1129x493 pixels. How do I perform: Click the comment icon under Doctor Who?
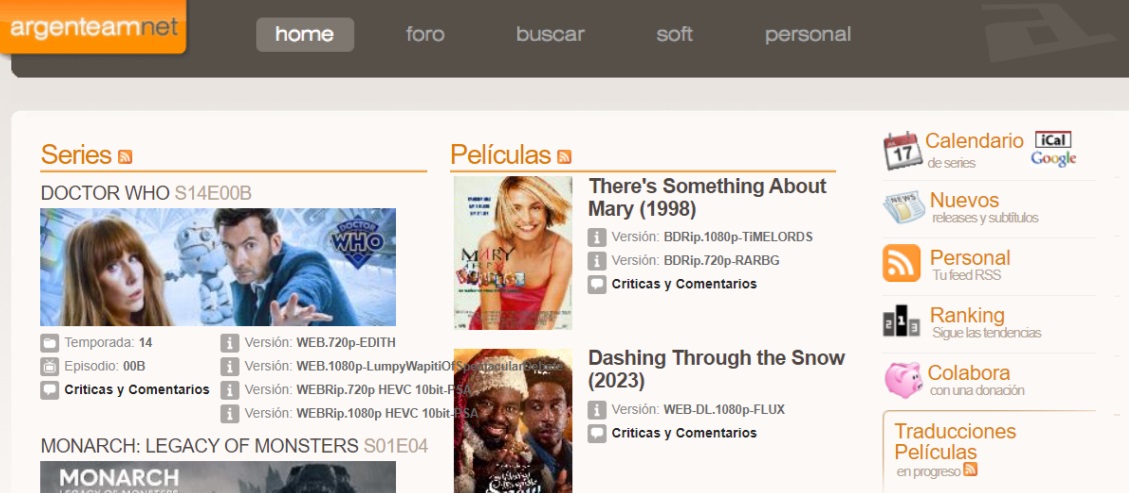pos(50,390)
